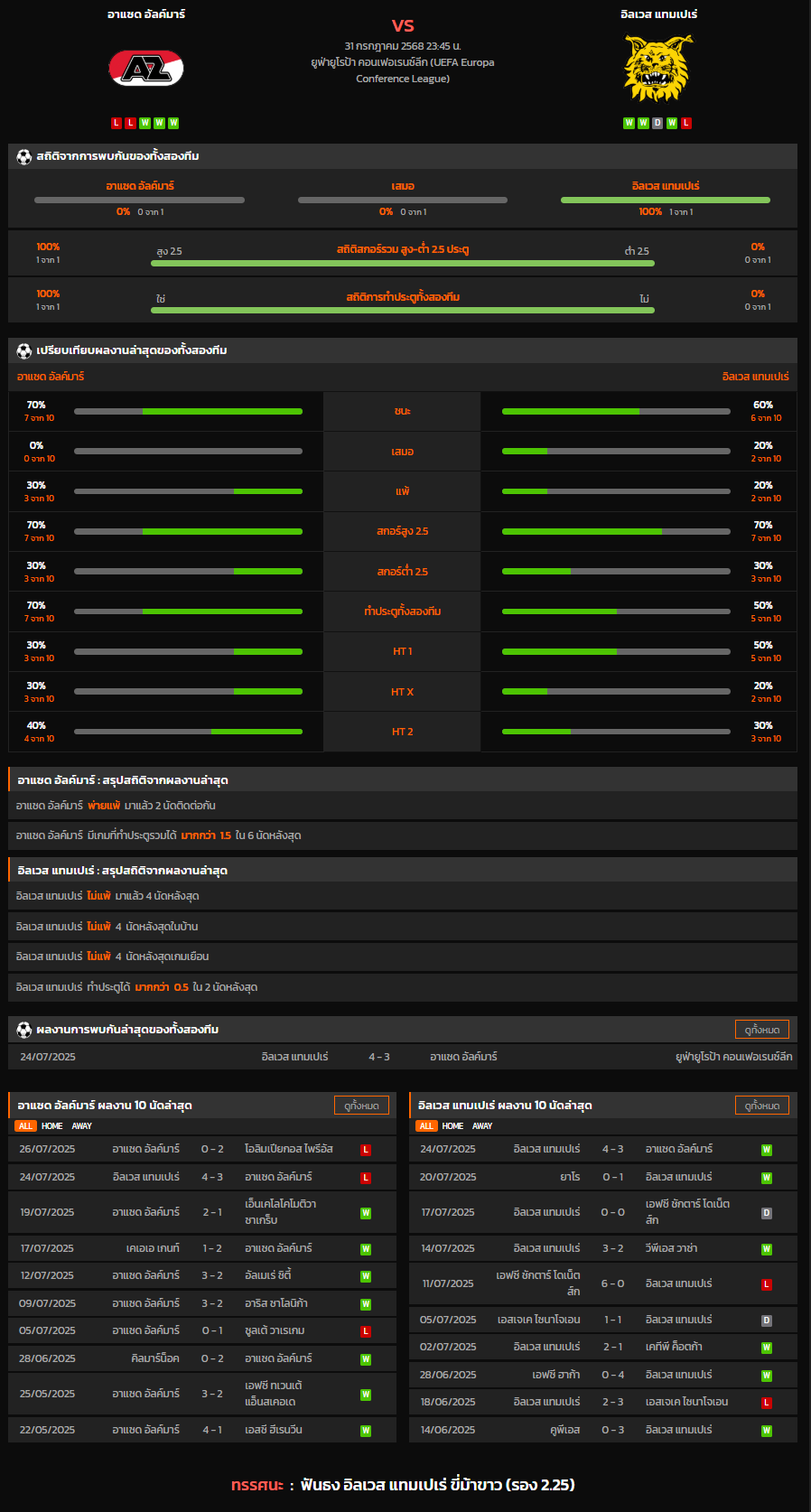Click soccer ball icon beside head-to-head stats header
This screenshot has height=1512, width=811.
(24, 156)
